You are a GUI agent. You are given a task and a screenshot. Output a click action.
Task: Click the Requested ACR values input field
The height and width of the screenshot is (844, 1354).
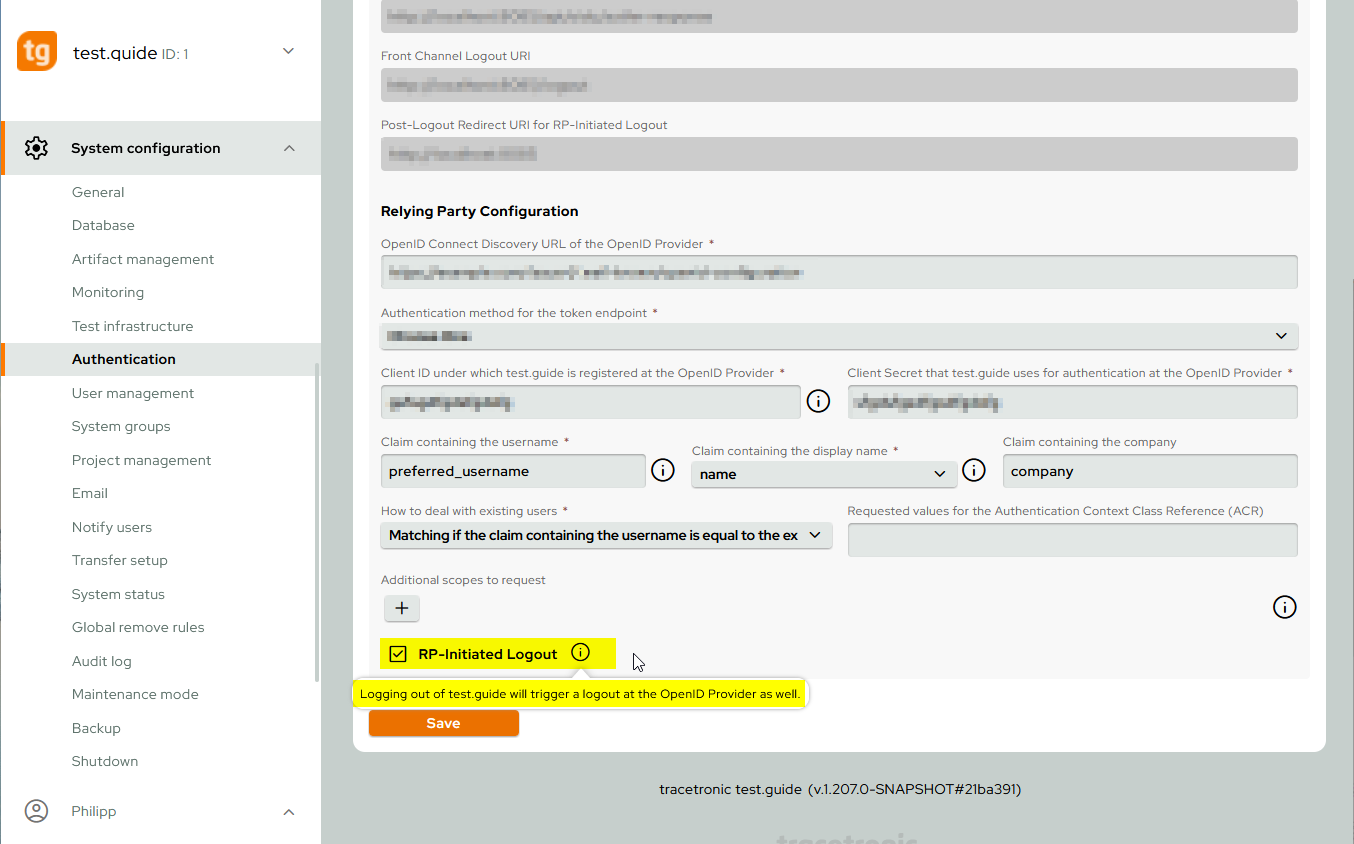pyautogui.click(x=1072, y=539)
